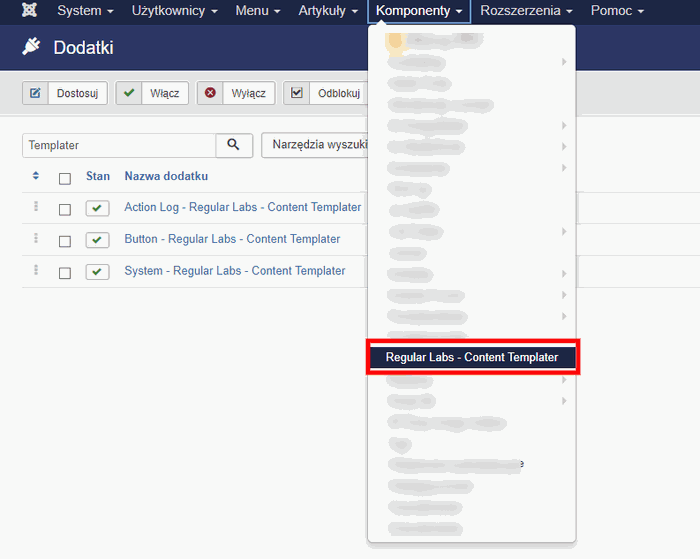Click drag handle of Action Log row
This screenshot has width=700, height=559.
pos(36,206)
